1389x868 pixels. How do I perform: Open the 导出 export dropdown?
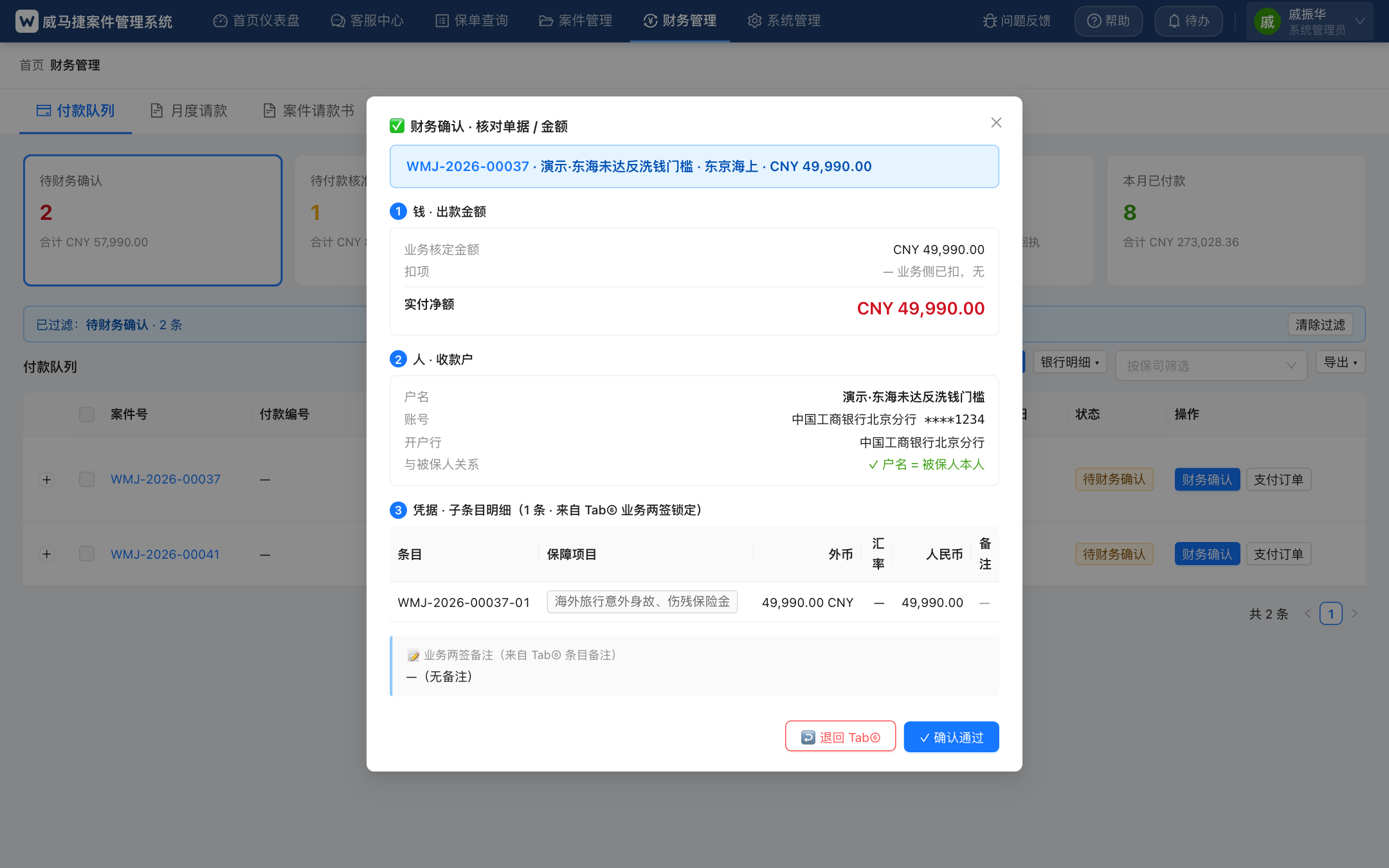point(1340,362)
